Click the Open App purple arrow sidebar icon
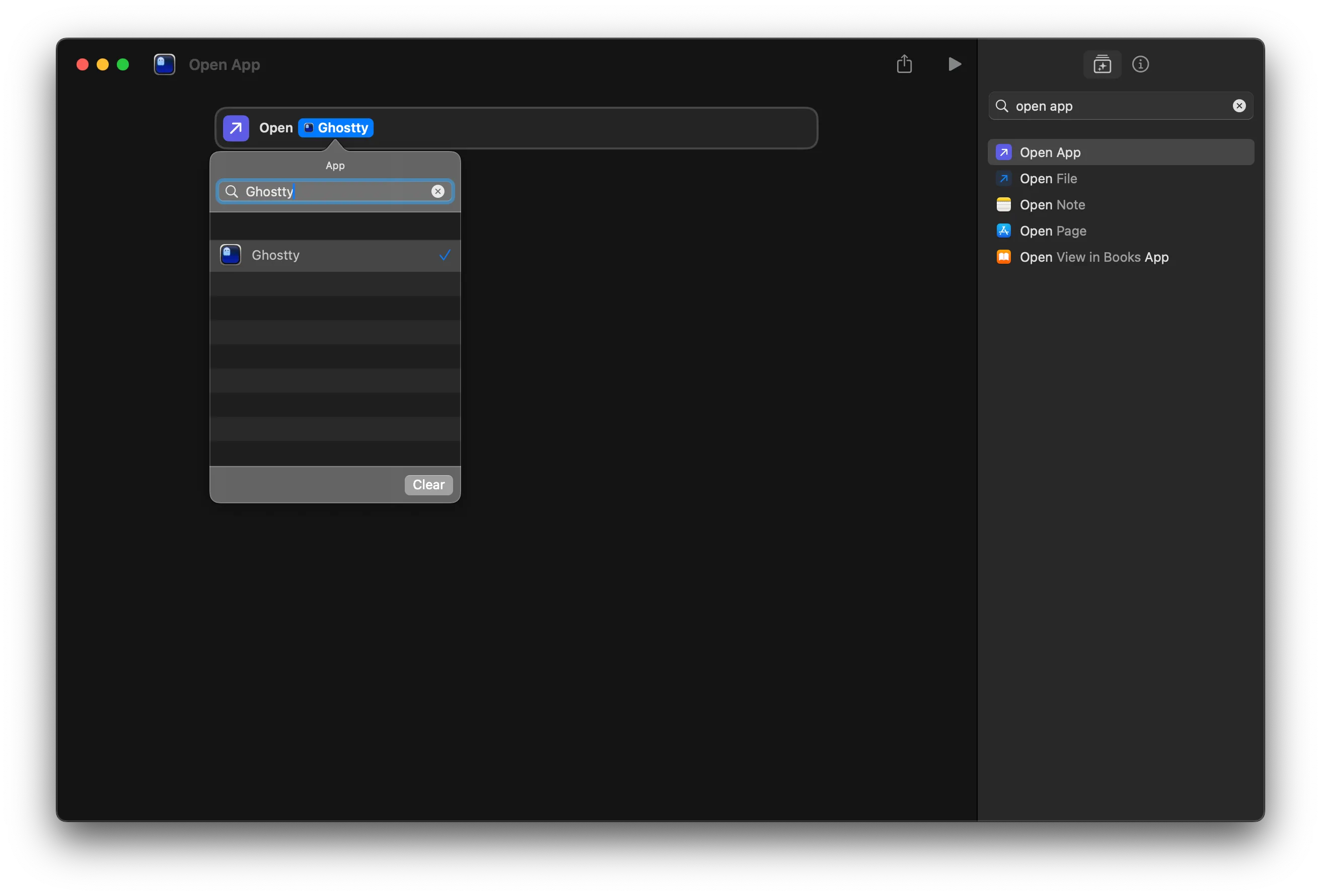This screenshot has height=896, width=1321. (1003, 153)
